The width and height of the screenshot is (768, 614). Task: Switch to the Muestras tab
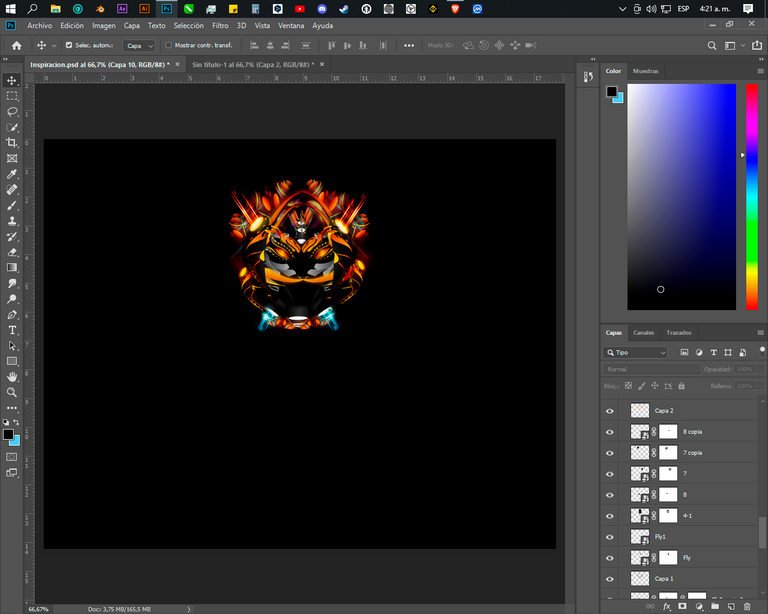[645, 71]
